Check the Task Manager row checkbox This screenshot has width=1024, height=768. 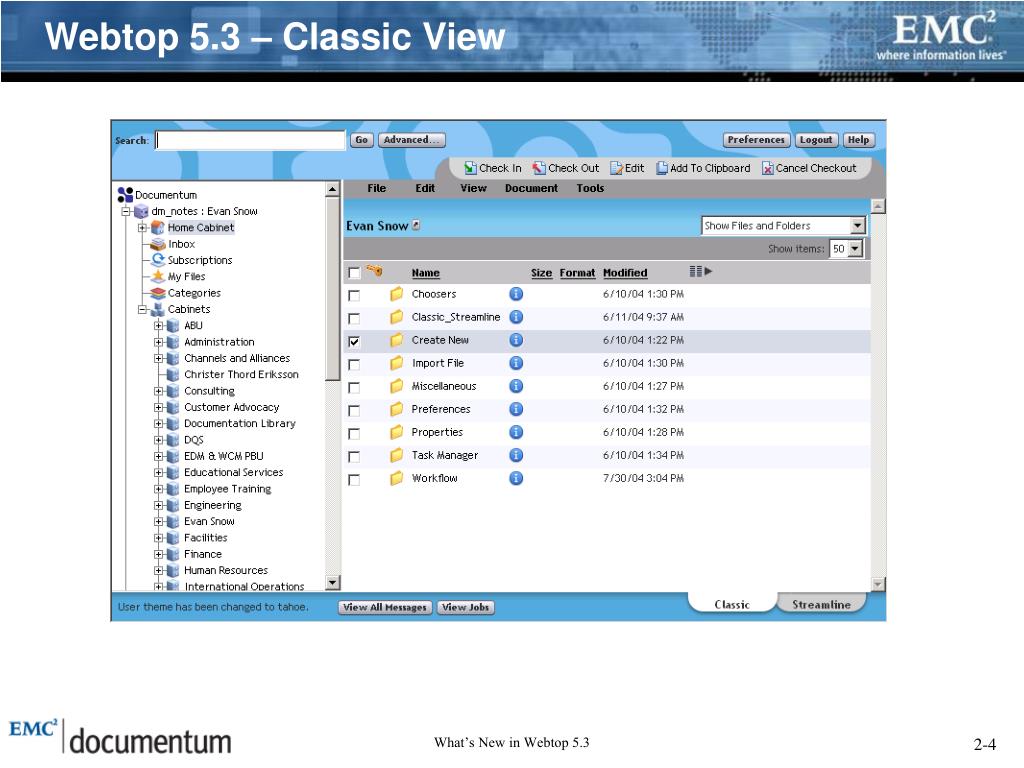tap(354, 456)
